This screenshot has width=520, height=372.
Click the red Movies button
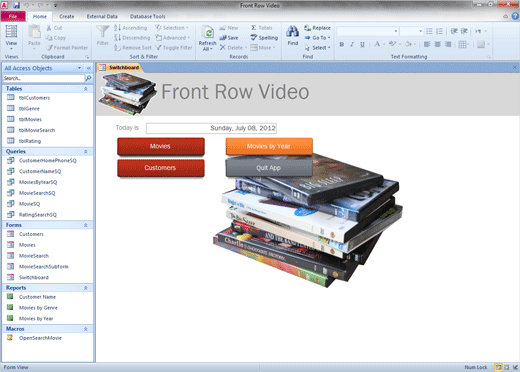click(x=161, y=146)
